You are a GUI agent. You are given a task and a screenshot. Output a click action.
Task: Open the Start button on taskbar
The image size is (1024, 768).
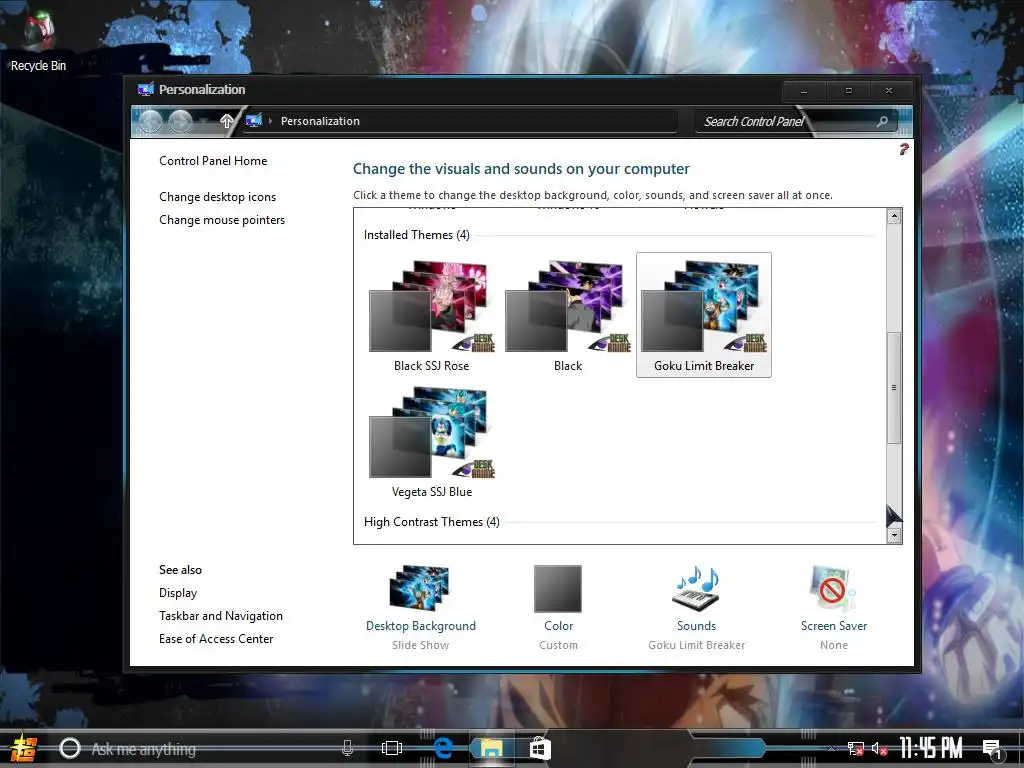(x=23, y=748)
